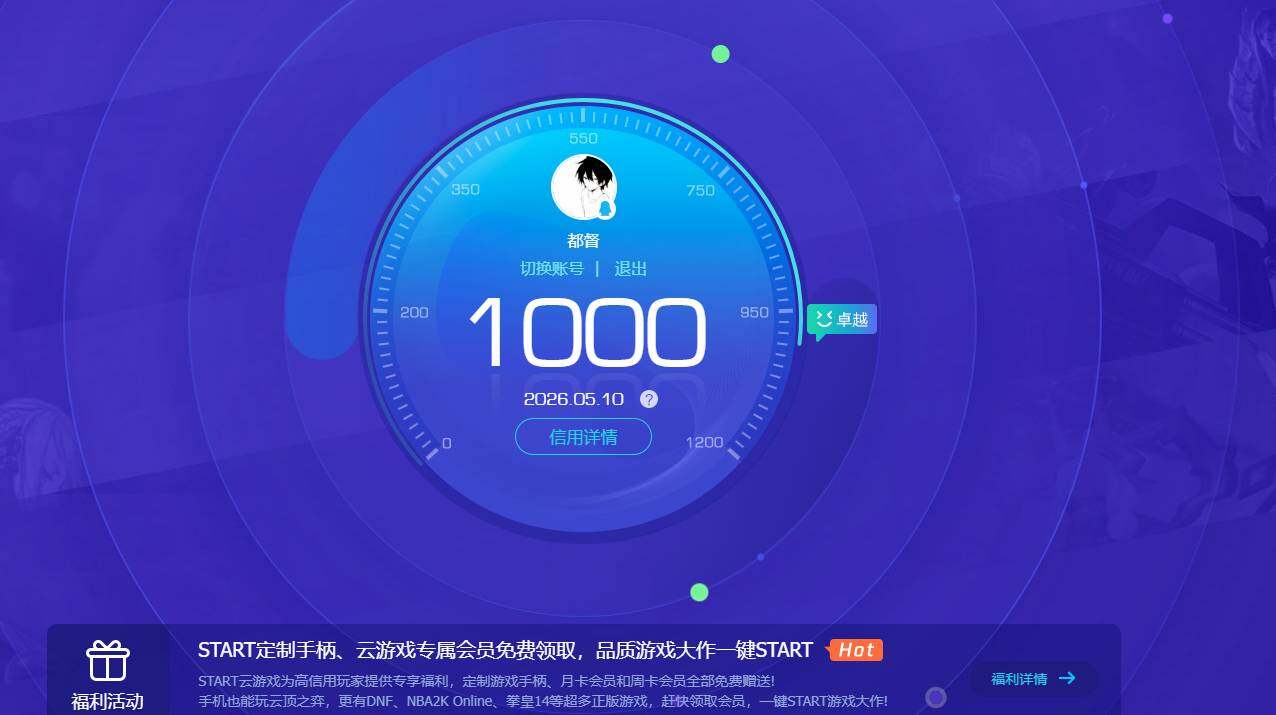Click the credit score 1000

point(587,332)
